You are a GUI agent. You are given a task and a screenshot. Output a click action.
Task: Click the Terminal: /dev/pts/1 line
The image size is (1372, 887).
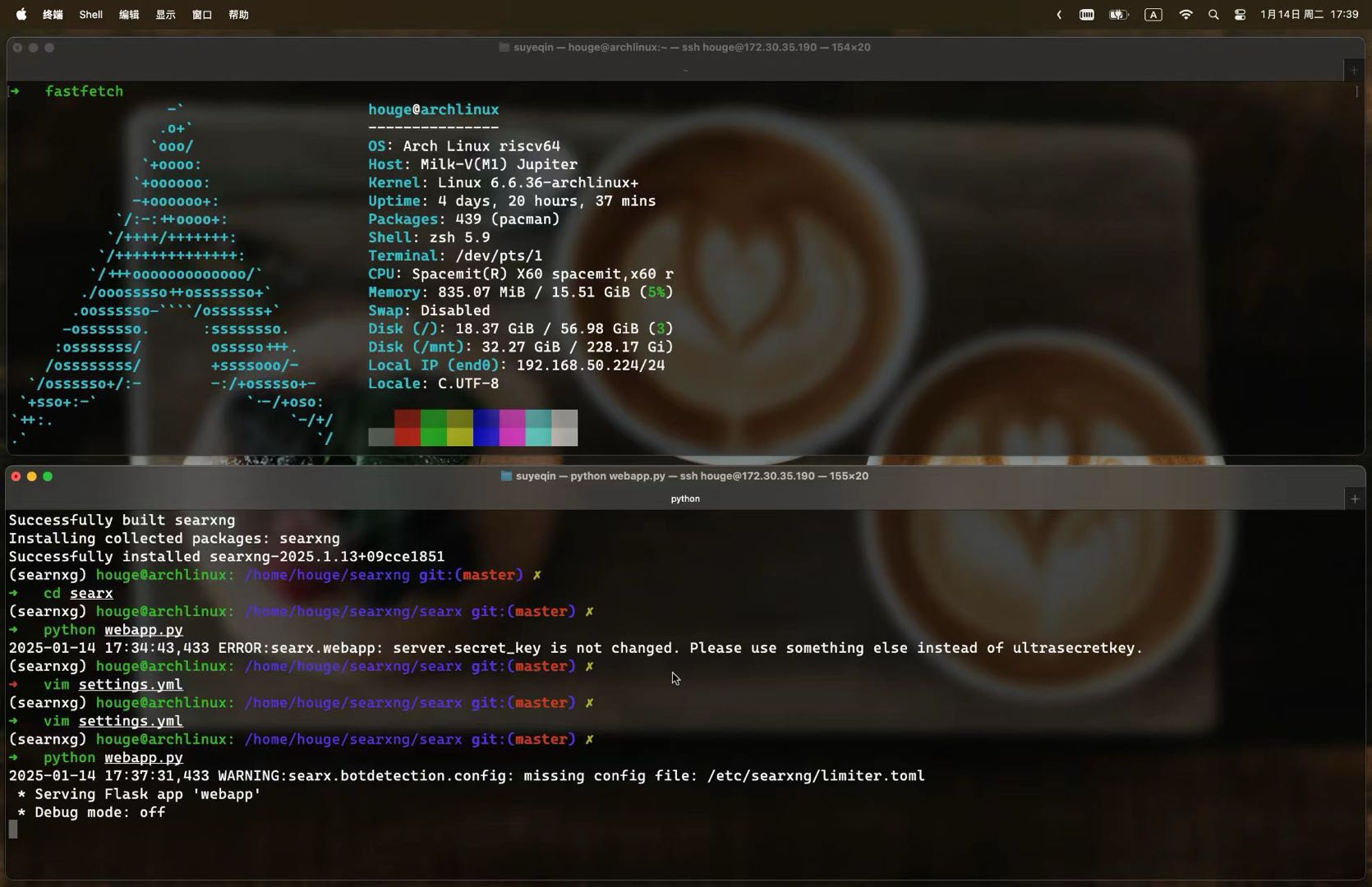tap(455, 255)
